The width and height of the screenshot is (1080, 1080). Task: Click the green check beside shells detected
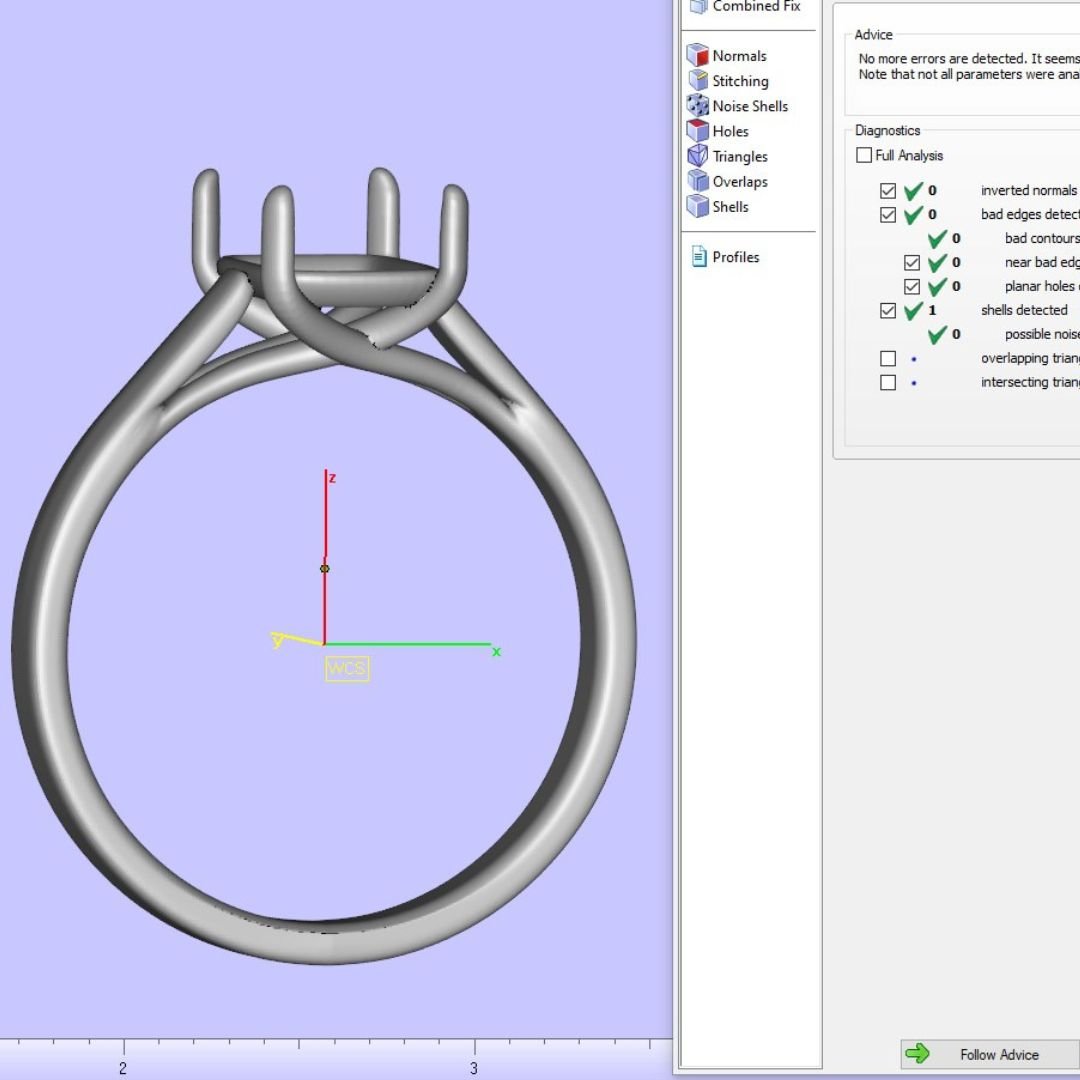(x=913, y=310)
